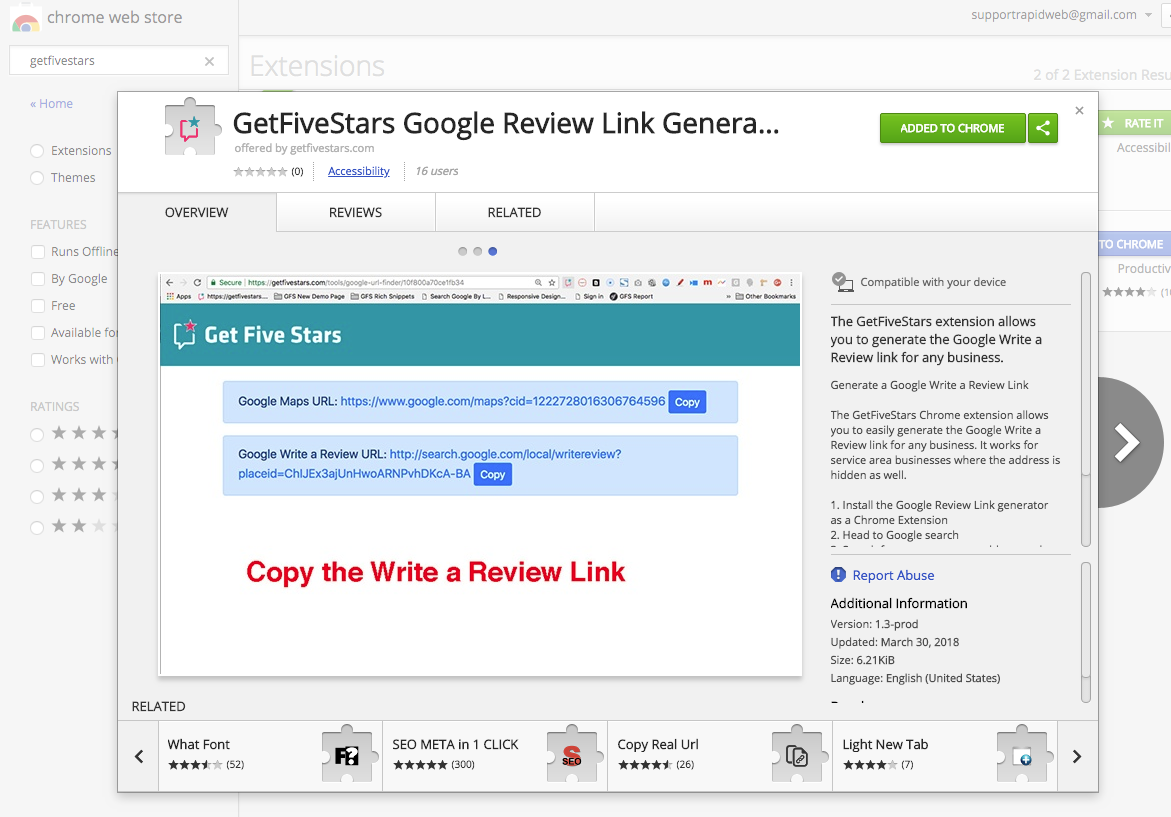Click the Report Abuse exclamation icon
This screenshot has width=1171, height=817.
pyautogui.click(x=838, y=574)
